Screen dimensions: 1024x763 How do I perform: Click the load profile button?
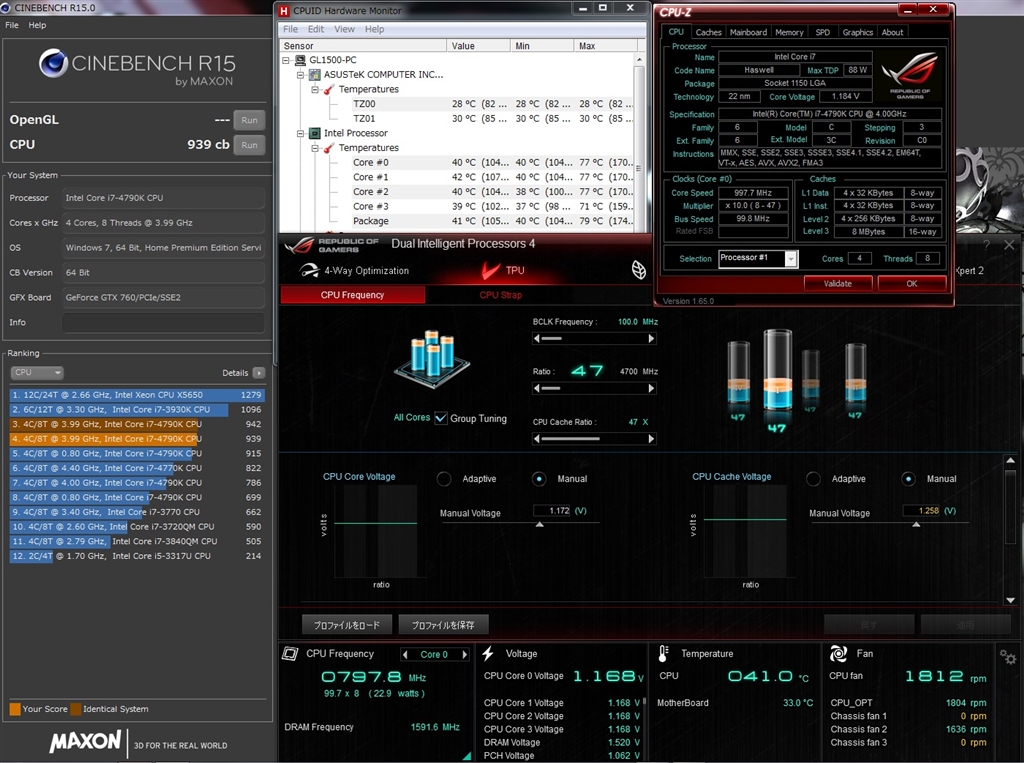pos(347,625)
